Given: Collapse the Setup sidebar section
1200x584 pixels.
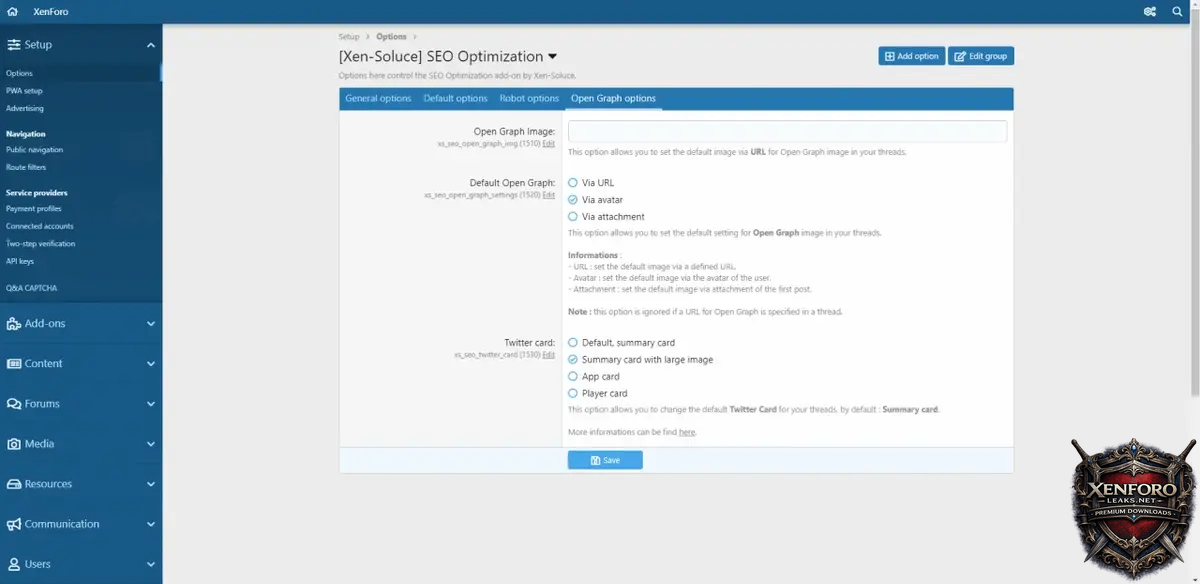Looking at the screenshot, I should pyautogui.click(x=151, y=45).
